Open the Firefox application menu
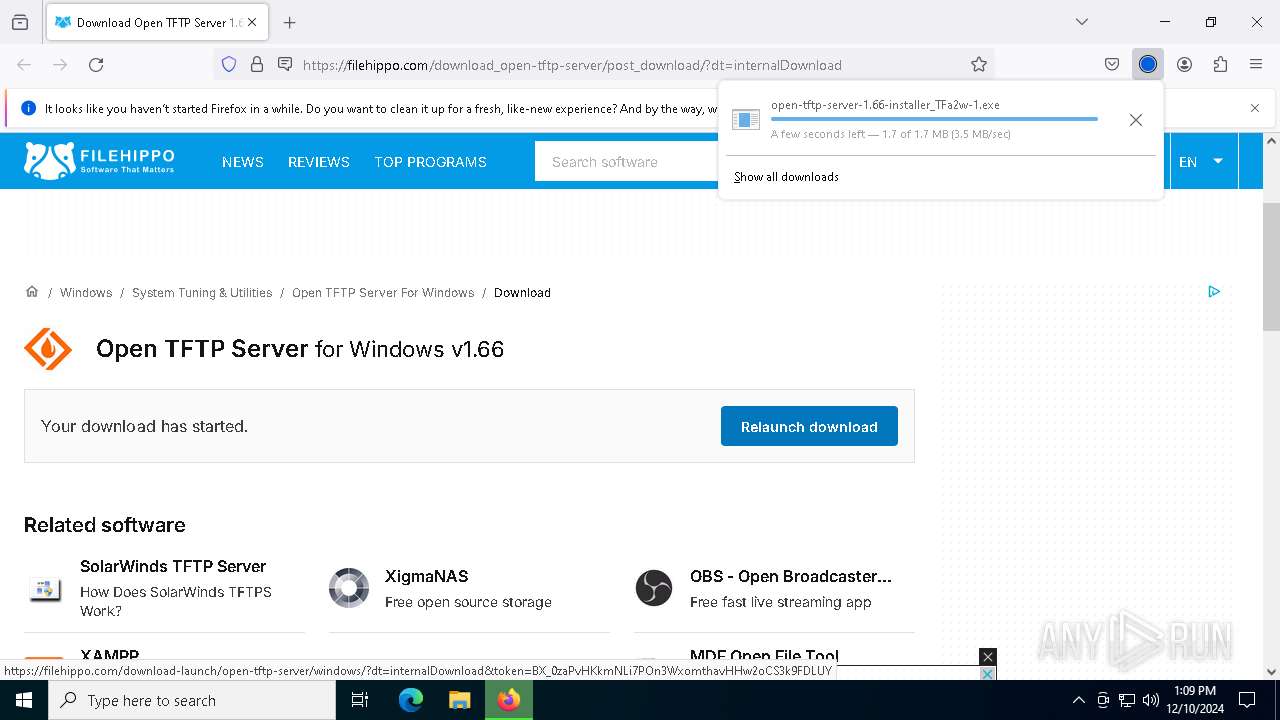The width and height of the screenshot is (1280, 720). tap(1256, 65)
